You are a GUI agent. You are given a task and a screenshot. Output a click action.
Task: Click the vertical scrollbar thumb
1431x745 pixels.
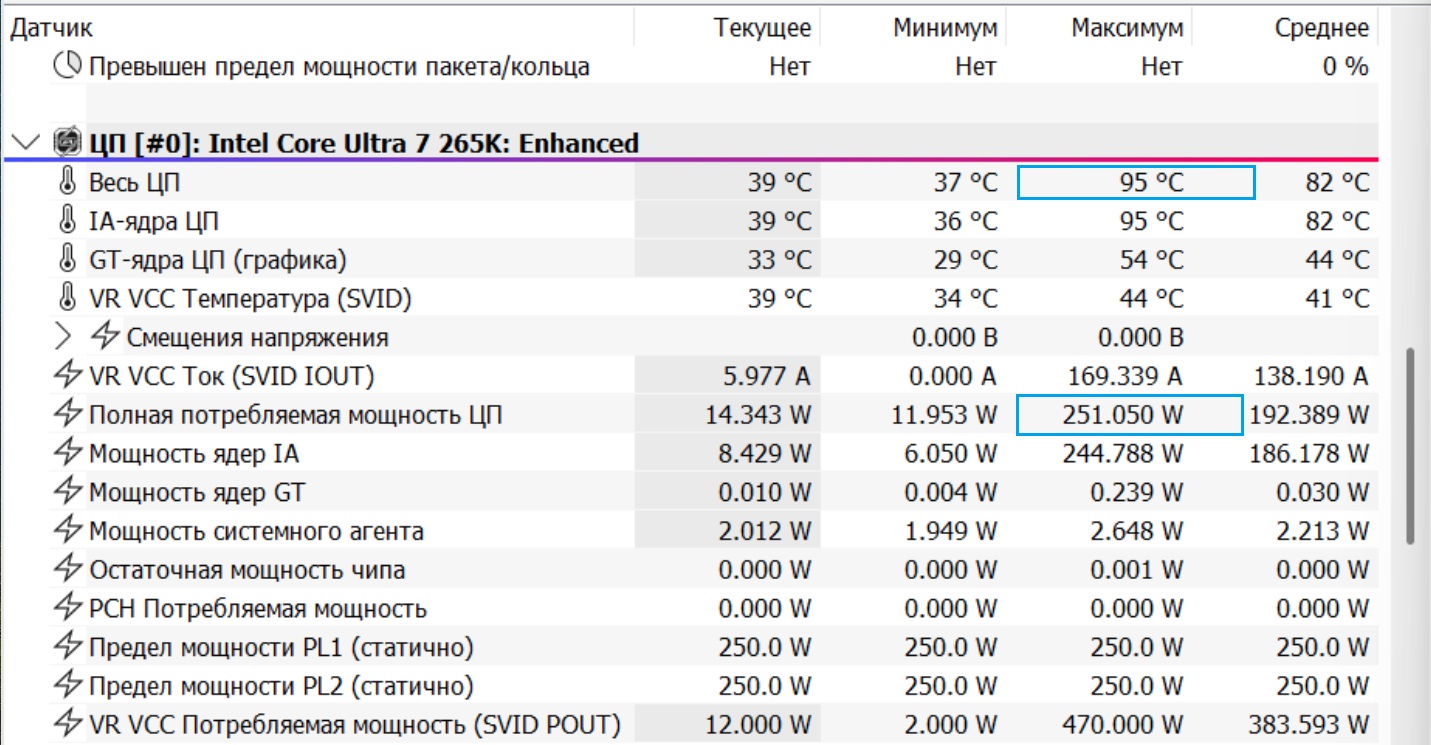(x=1410, y=446)
